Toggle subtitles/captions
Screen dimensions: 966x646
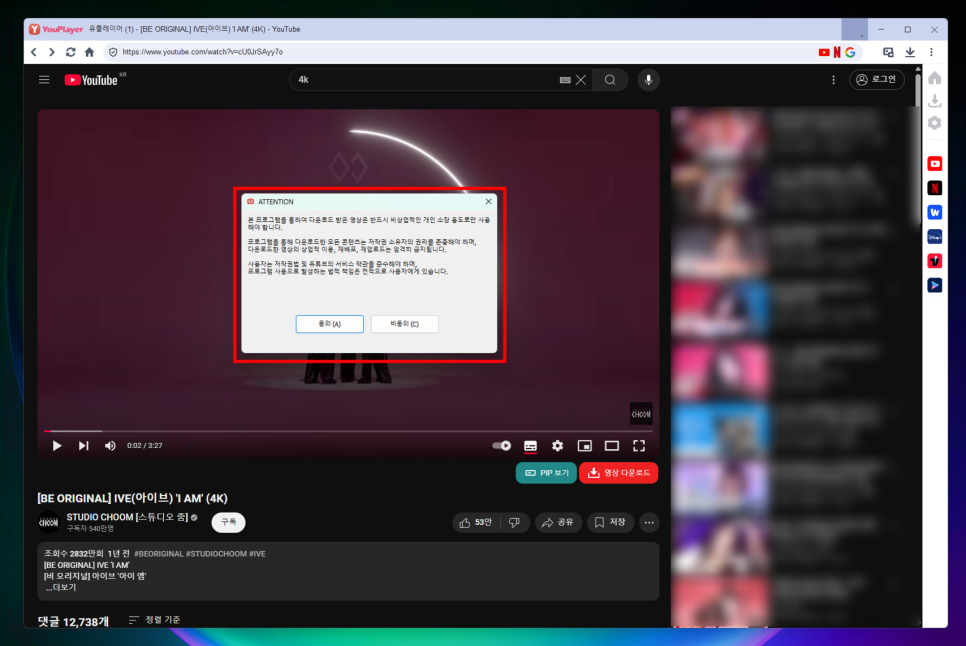530,445
